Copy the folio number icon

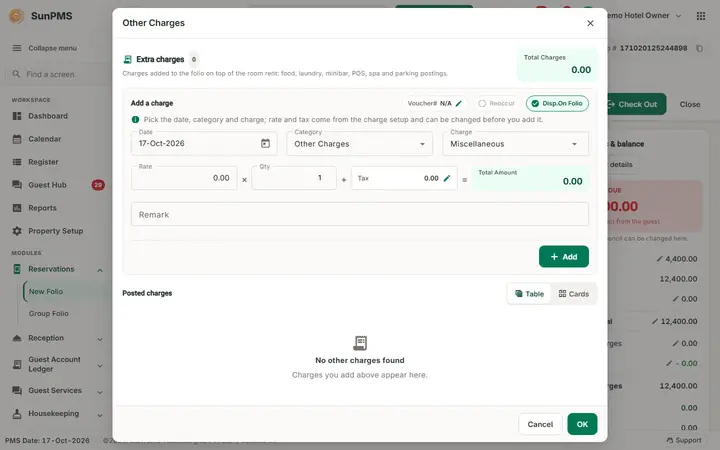point(699,48)
